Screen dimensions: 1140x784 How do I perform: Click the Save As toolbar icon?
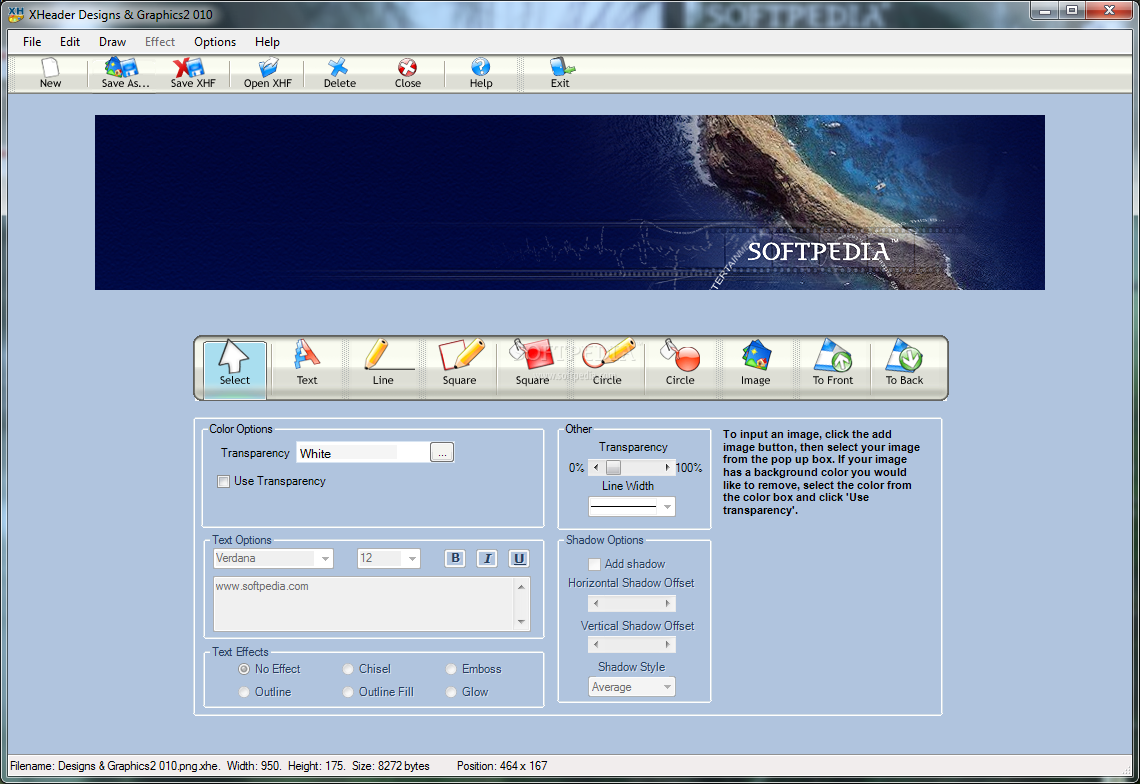tap(124, 73)
